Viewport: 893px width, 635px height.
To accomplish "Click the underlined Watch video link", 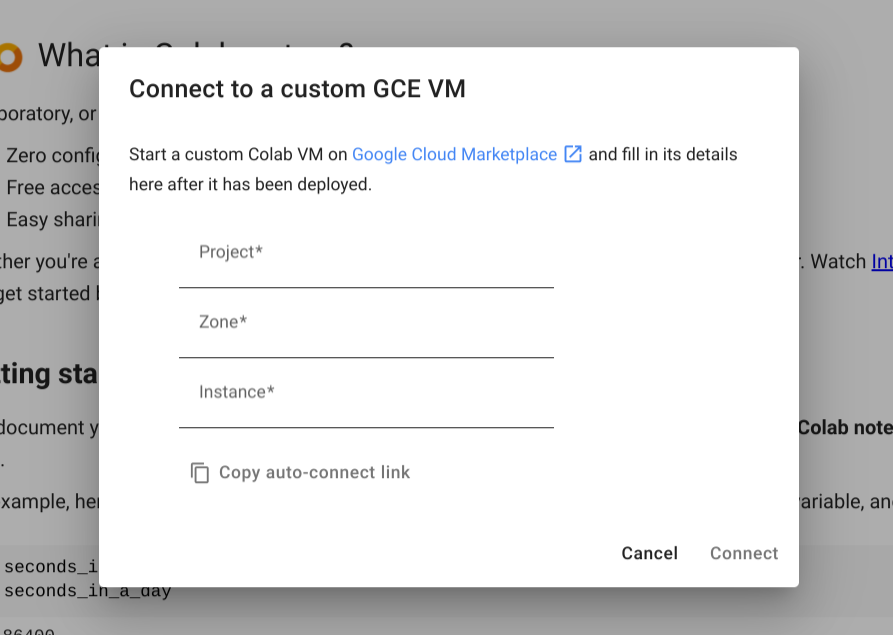I will (882, 262).
